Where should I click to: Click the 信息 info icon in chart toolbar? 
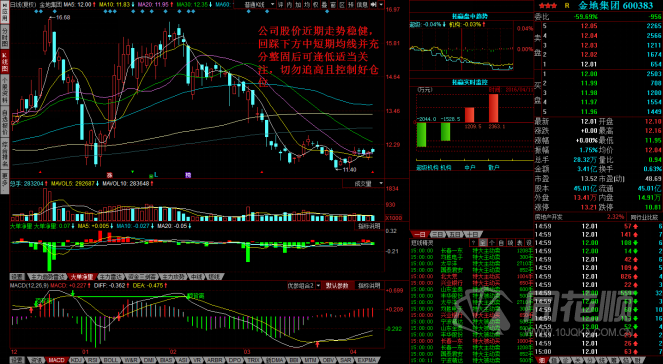[x=362, y=5]
